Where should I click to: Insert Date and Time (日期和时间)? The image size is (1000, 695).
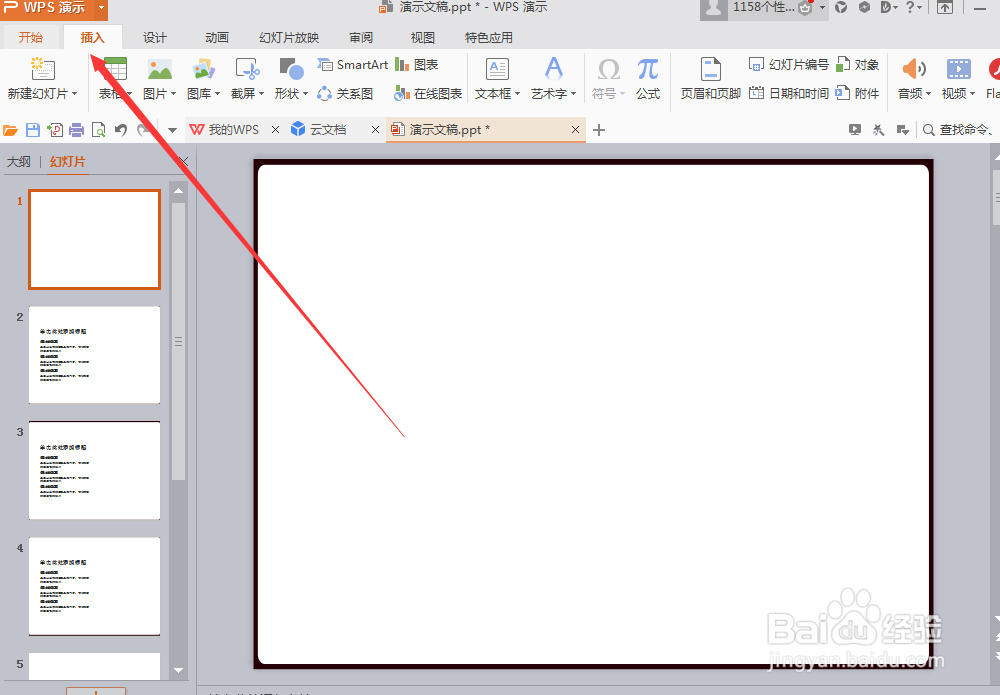[789, 94]
